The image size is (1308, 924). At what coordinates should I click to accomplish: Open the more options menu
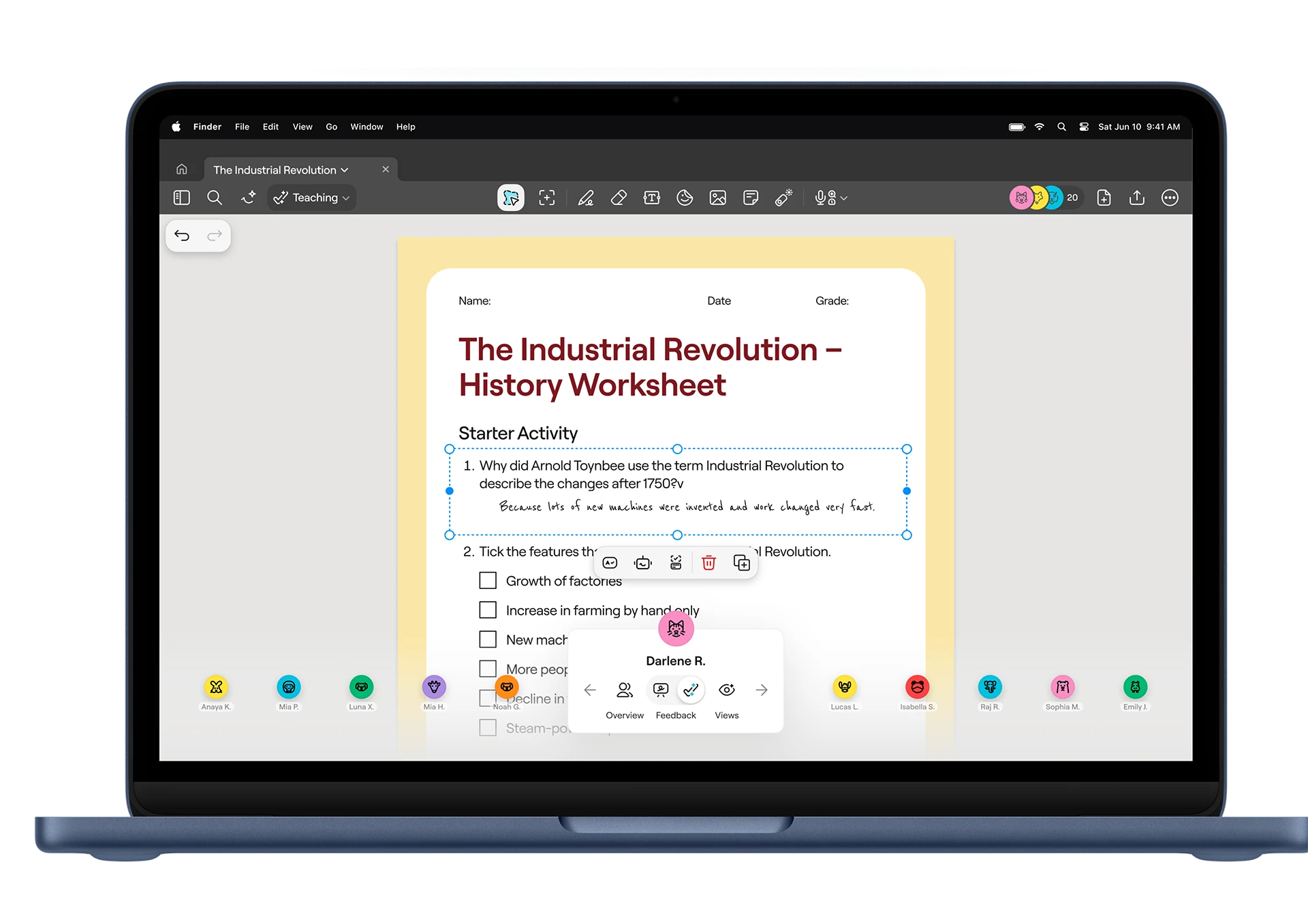pos(1170,197)
